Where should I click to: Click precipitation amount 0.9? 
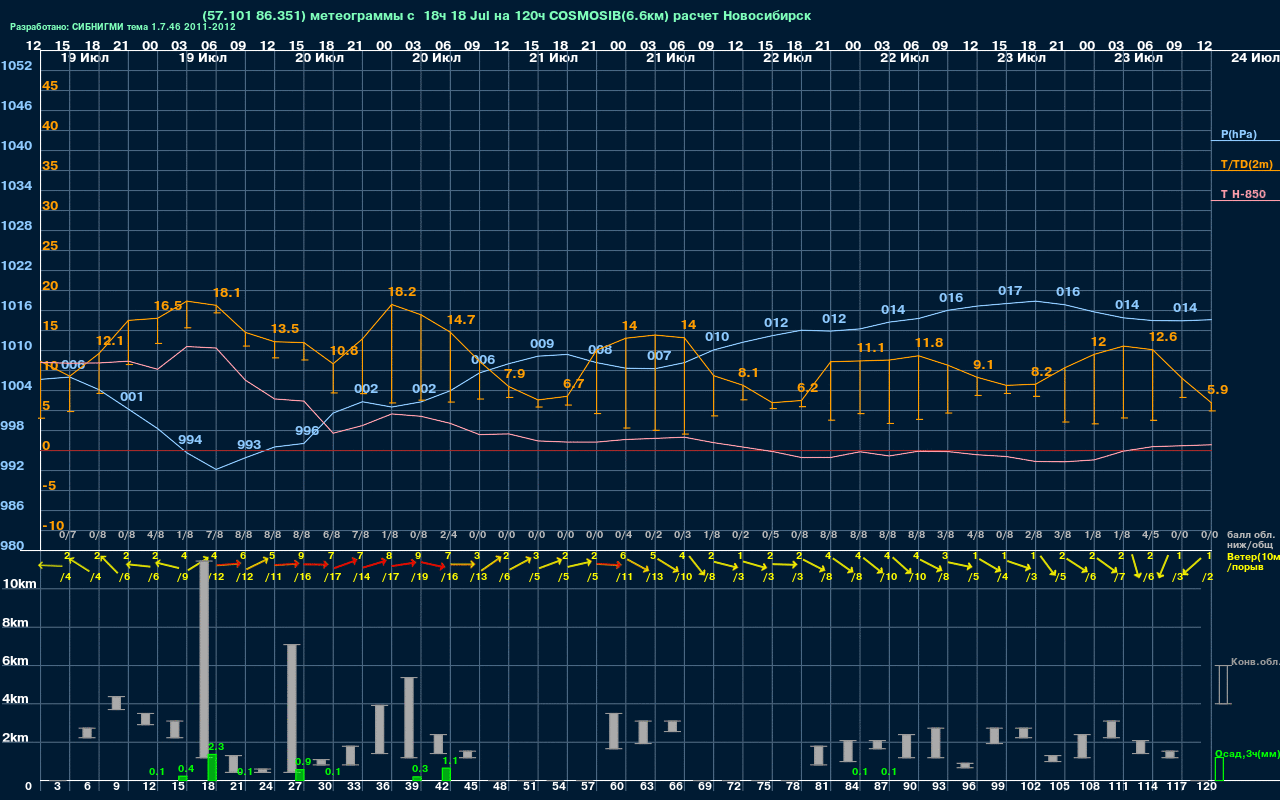pyautogui.click(x=304, y=762)
